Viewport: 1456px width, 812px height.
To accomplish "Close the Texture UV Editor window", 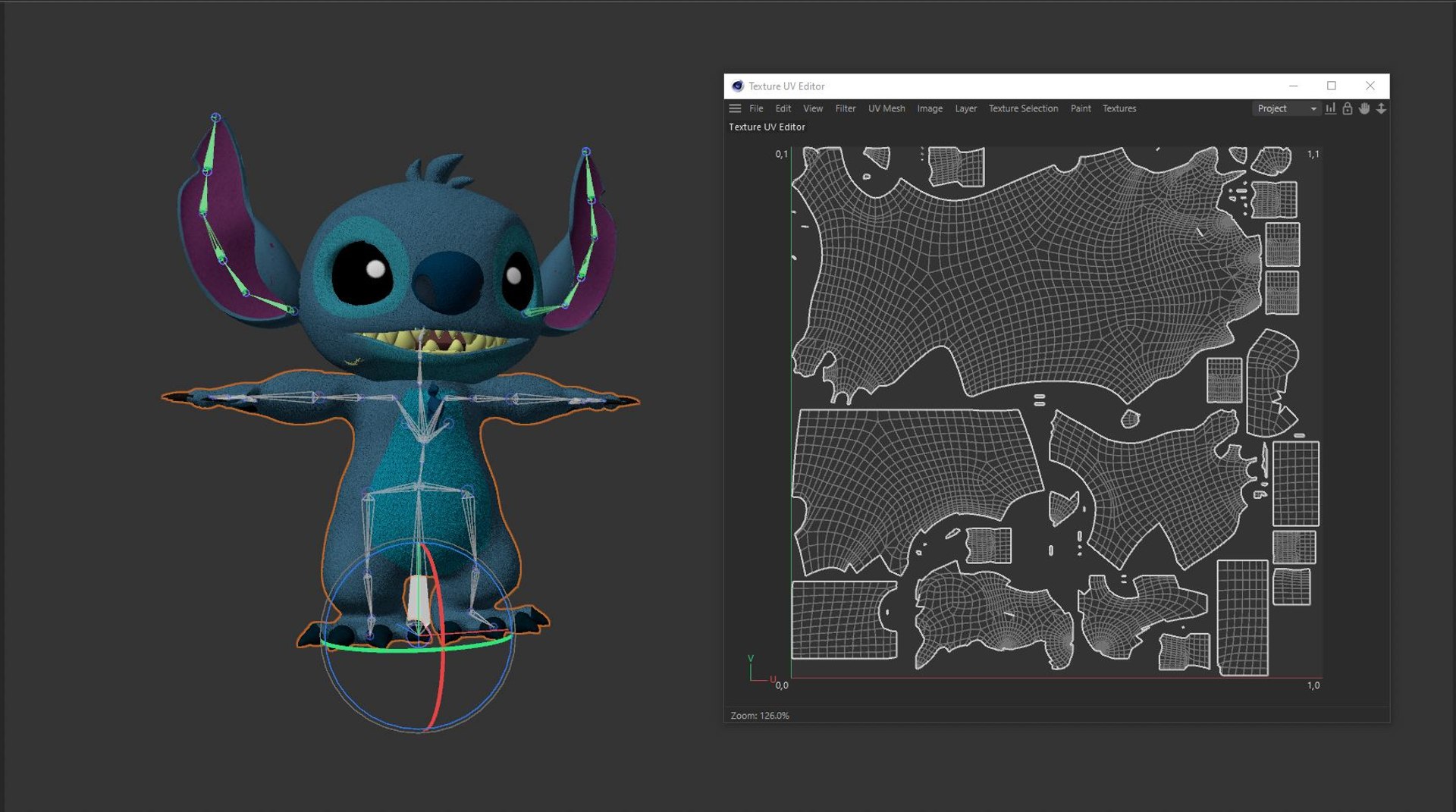I will pos(1370,86).
